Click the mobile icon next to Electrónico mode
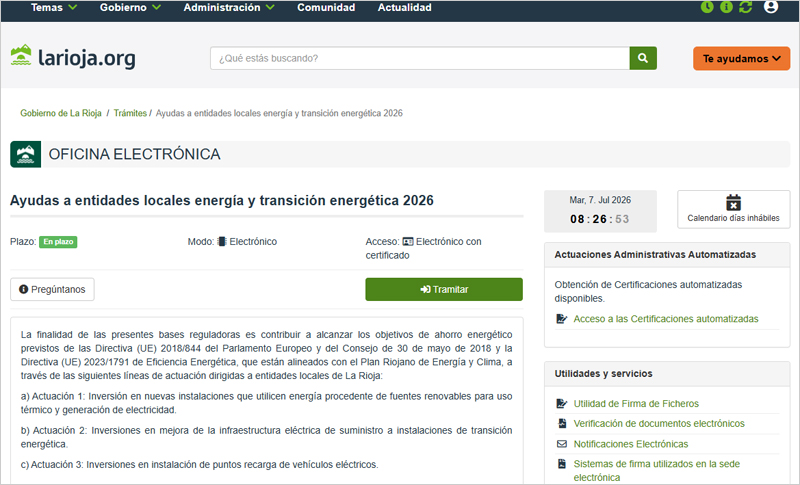This screenshot has width=800, height=485. 222,241
